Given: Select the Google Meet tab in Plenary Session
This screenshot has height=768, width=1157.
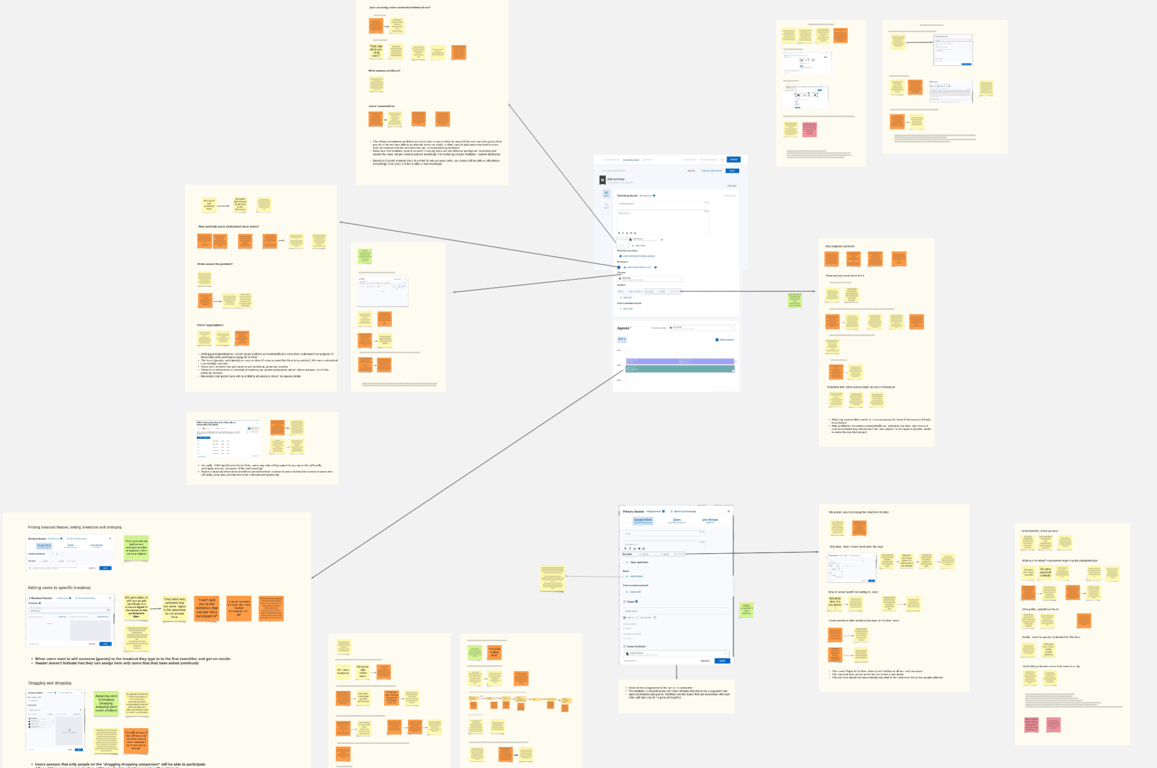Looking at the screenshot, I should [643, 521].
